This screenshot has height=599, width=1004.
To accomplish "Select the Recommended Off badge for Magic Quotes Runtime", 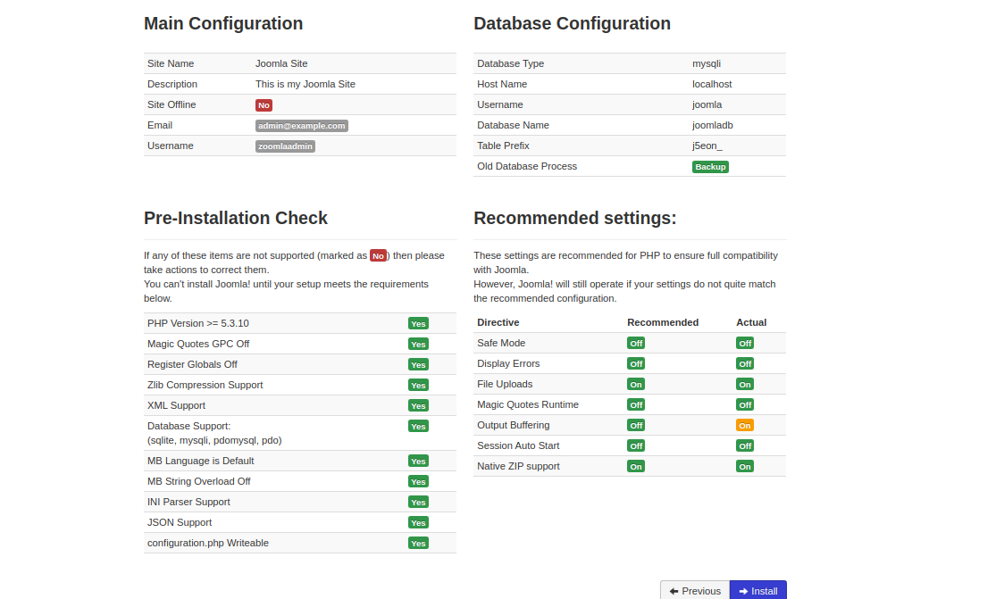I will (636, 404).
